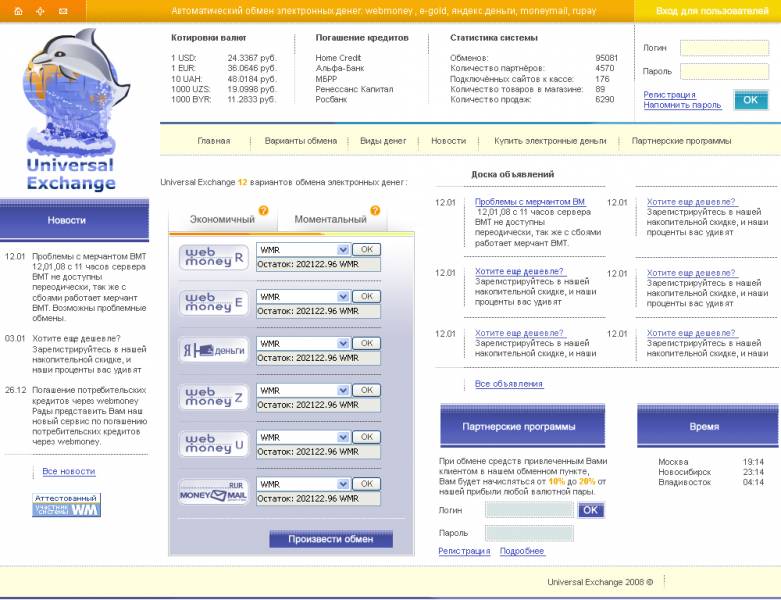Screen dimensions: 781x600
Task: Select the MoneyMail RUR logo
Action: (214, 491)
